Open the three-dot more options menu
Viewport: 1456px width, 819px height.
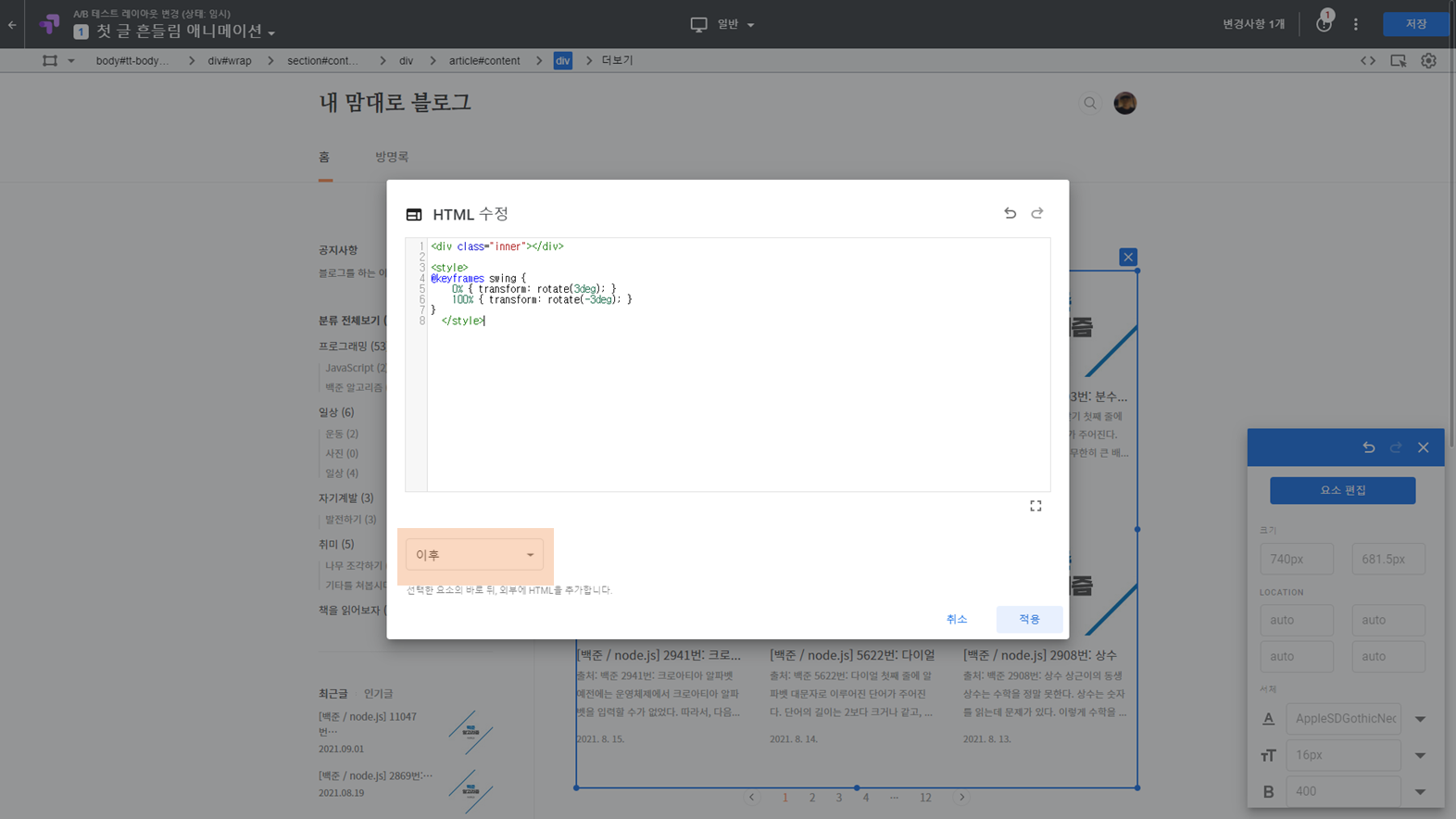tap(1356, 25)
